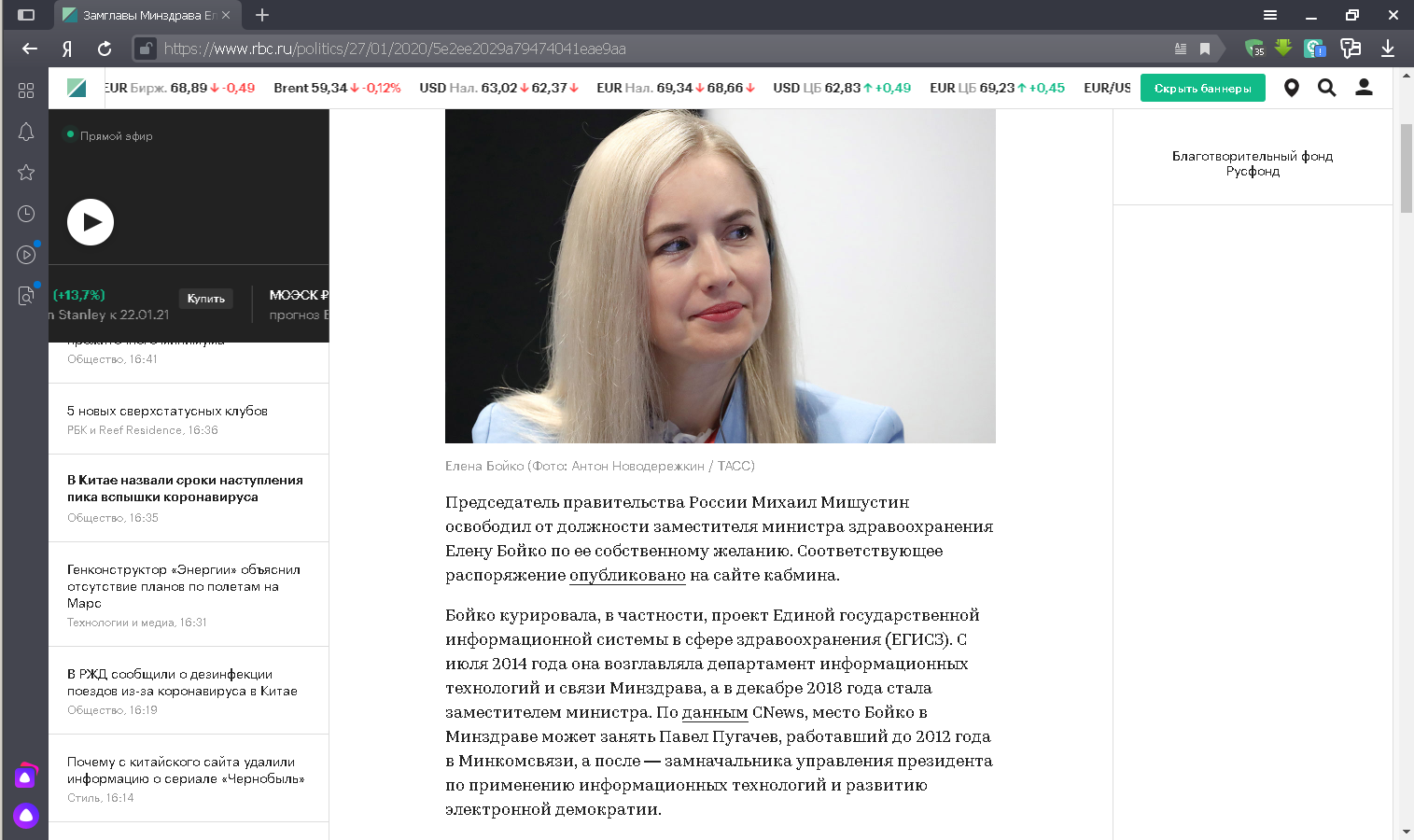Select the 'Замглавы Минздрава' browser tab
The image size is (1414, 840).
coord(147,15)
